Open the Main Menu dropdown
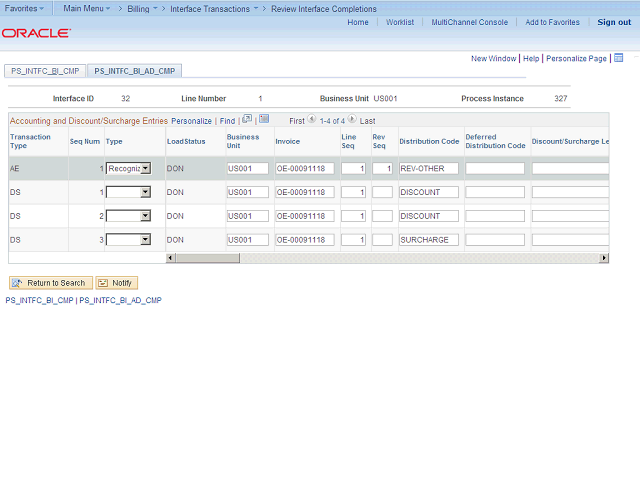The height and width of the screenshot is (480, 640). point(87,8)
